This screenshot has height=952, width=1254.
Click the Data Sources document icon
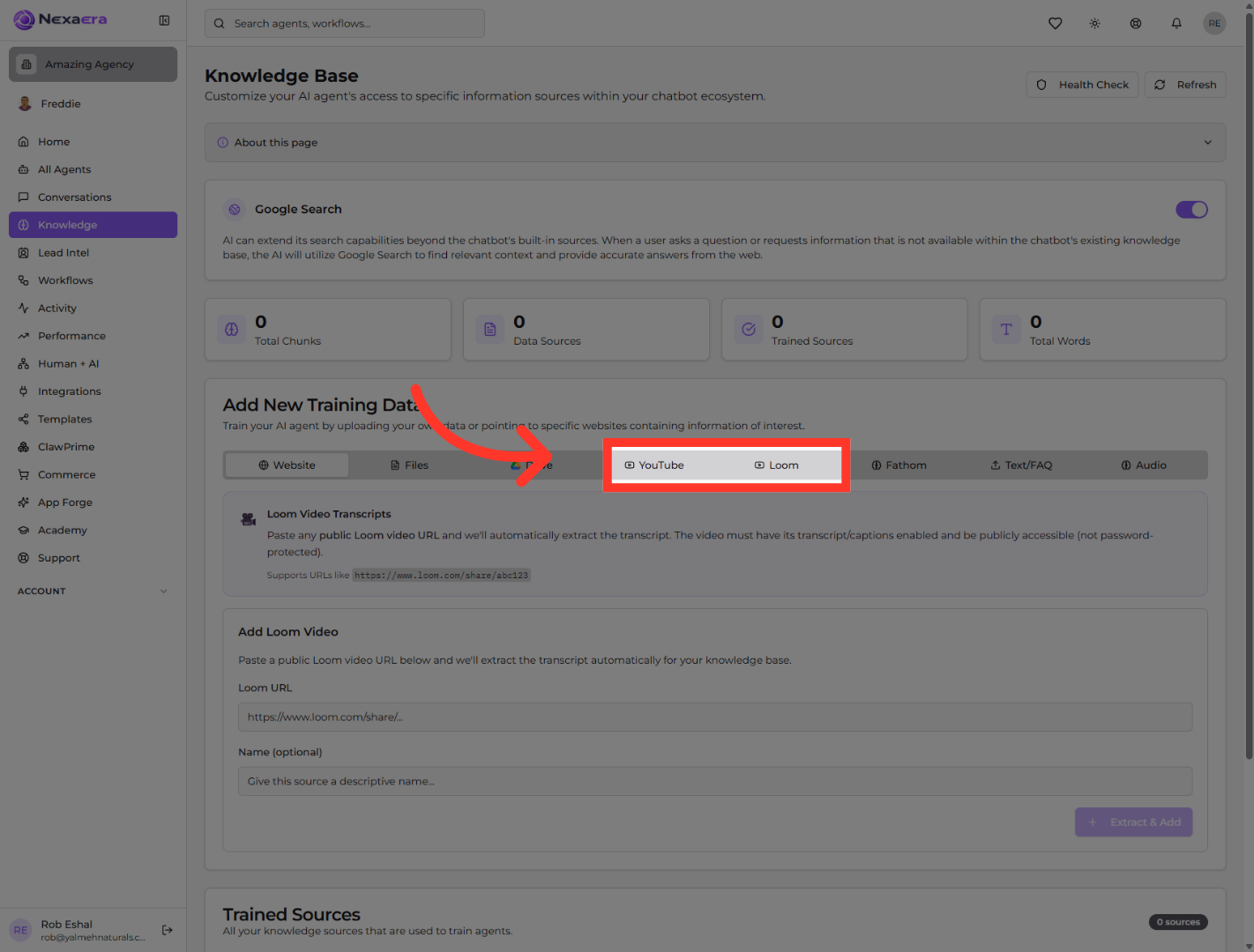point(490,330)
